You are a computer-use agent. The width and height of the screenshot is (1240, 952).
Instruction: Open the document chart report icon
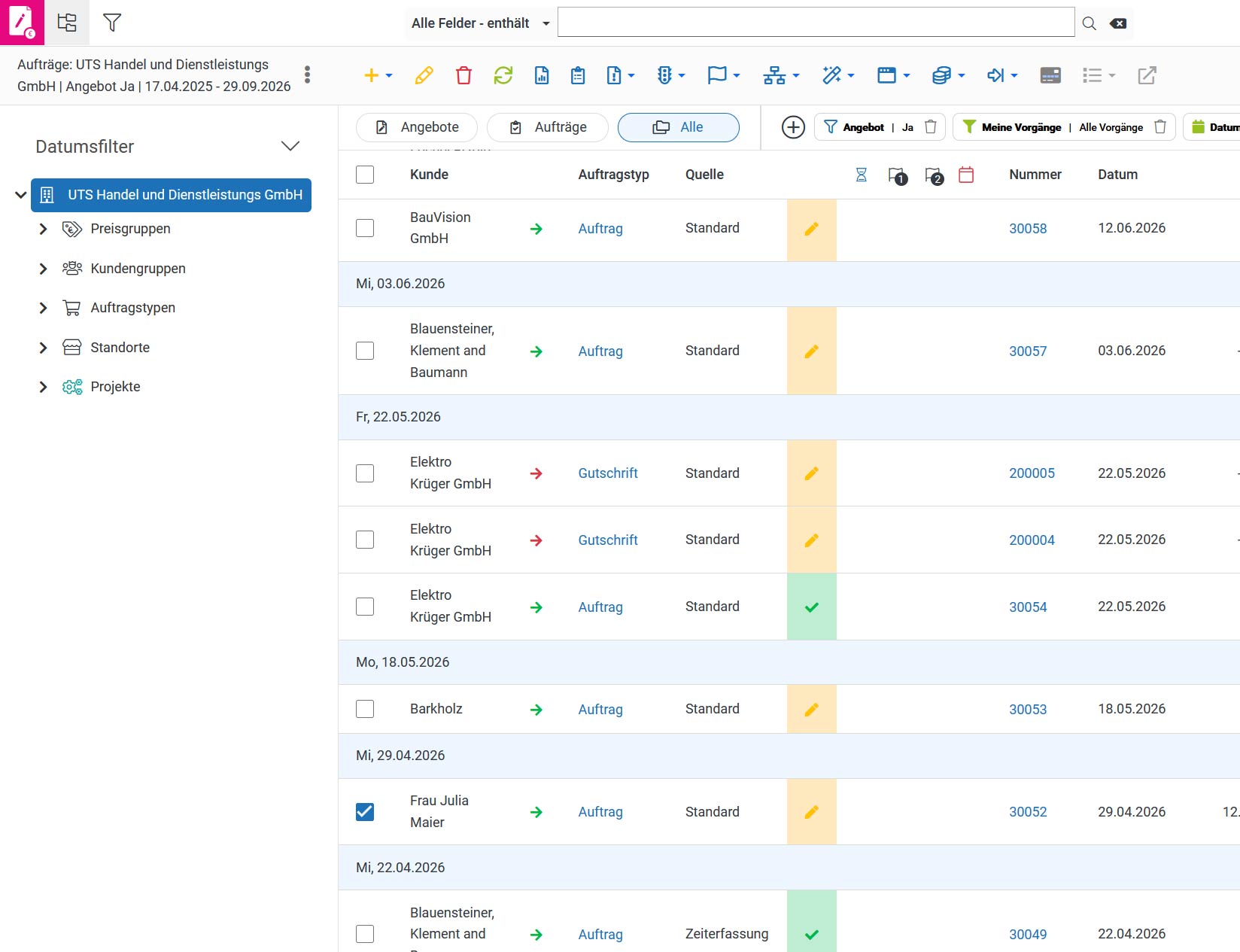point(542,75)
